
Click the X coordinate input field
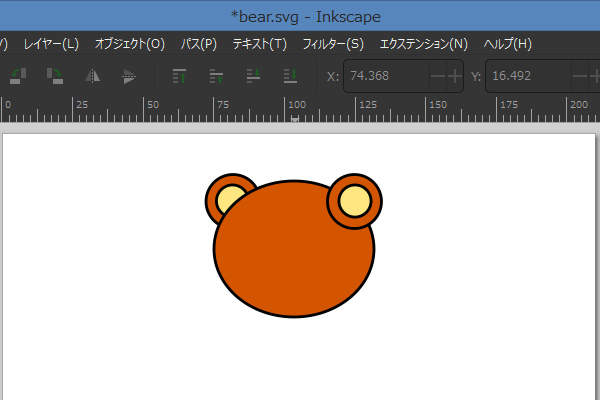coord(384,77)
